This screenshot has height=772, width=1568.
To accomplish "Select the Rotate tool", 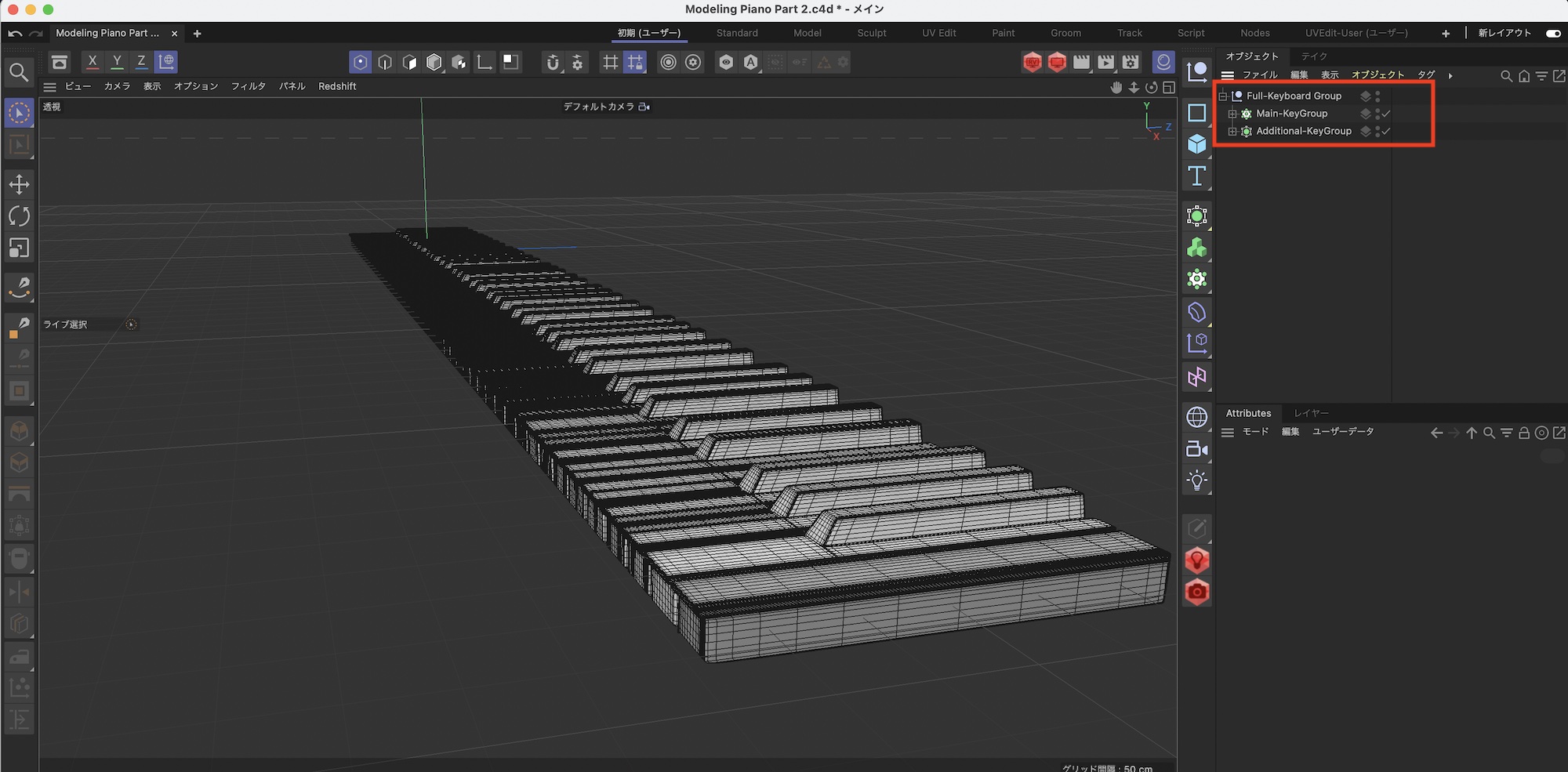I will 19,216.
